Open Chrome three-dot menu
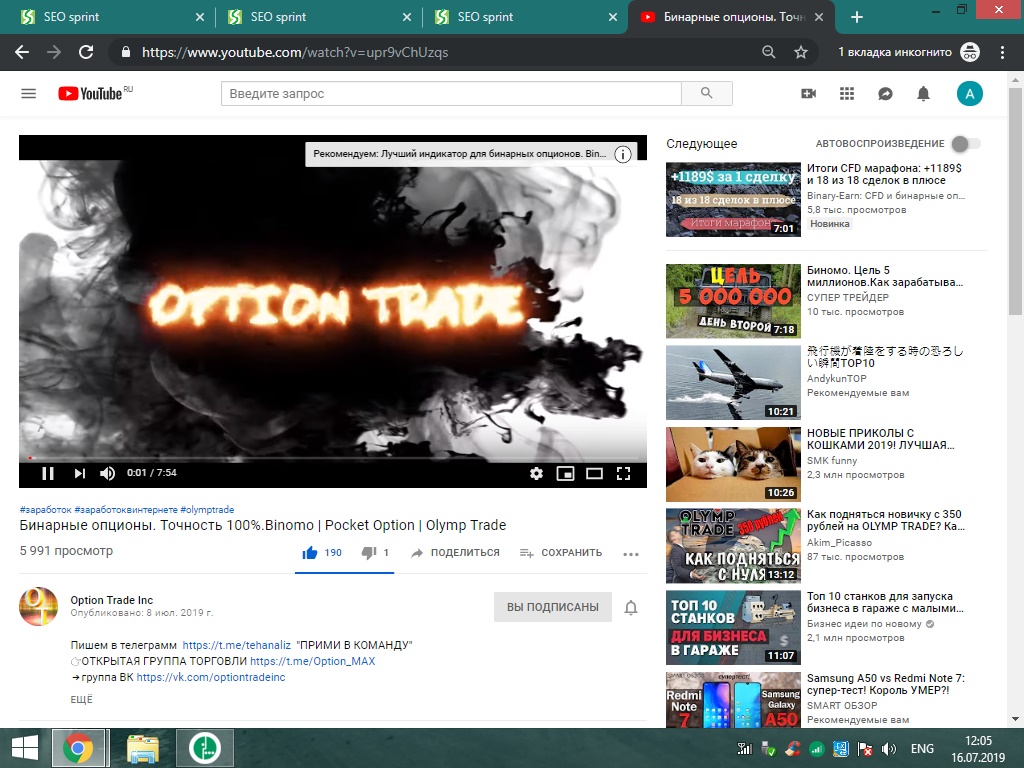The image size is (1024, 768). click(x=1002, y=52)
